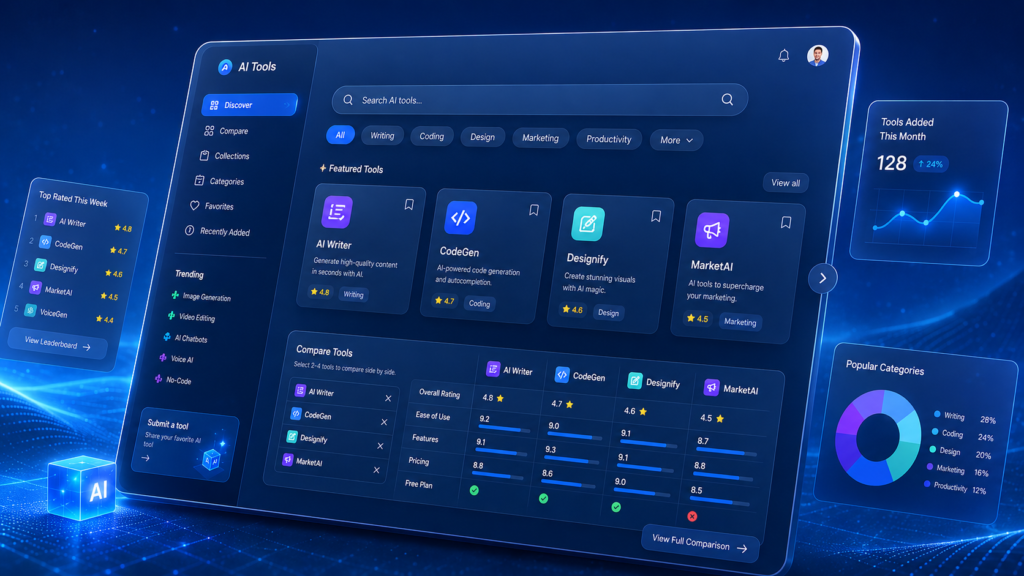The height and width of the screenshot is (576, 1024).
Task: Select the Coding filter chip
Action: pos(431,136)
